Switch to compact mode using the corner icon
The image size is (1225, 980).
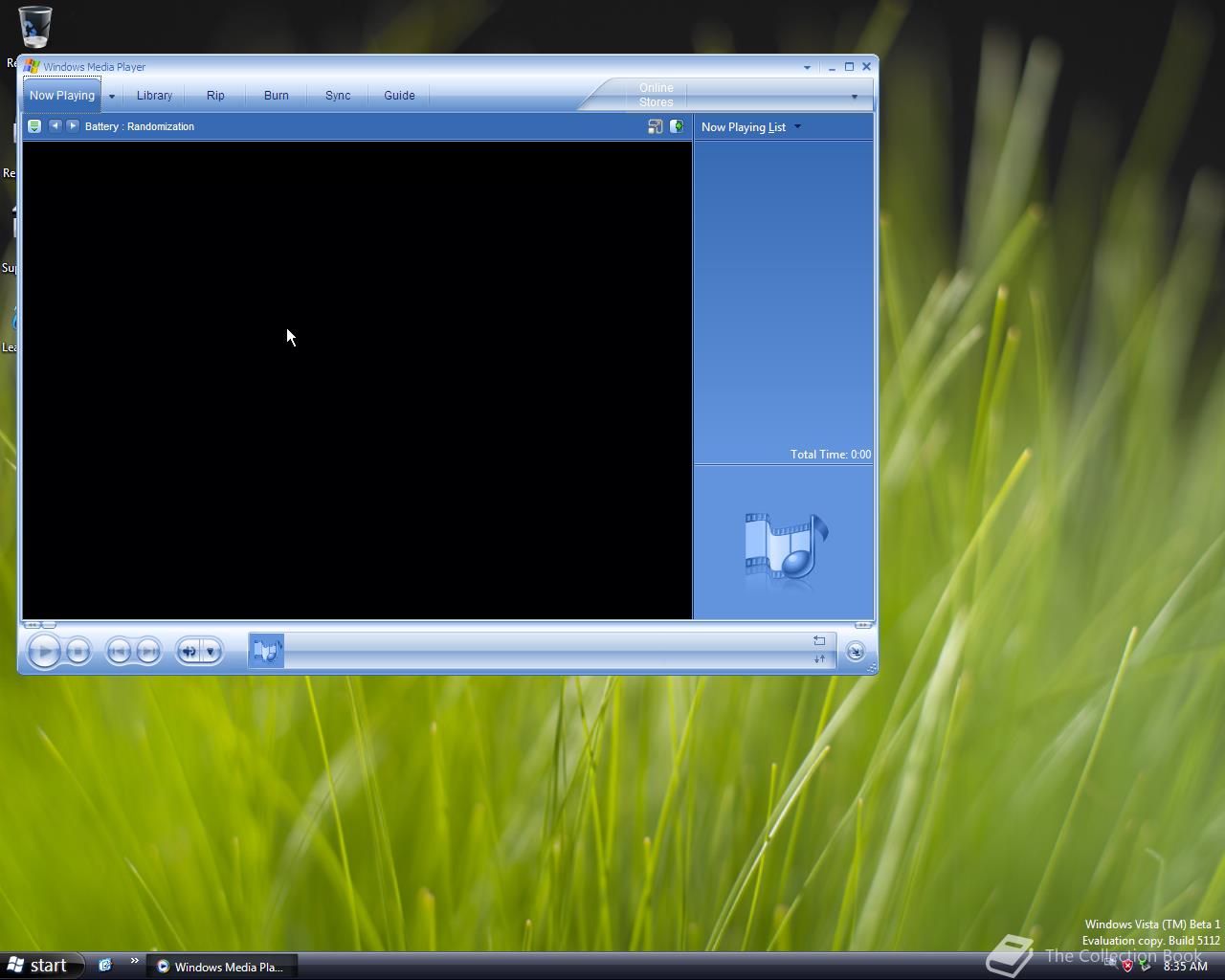(855, 652)
